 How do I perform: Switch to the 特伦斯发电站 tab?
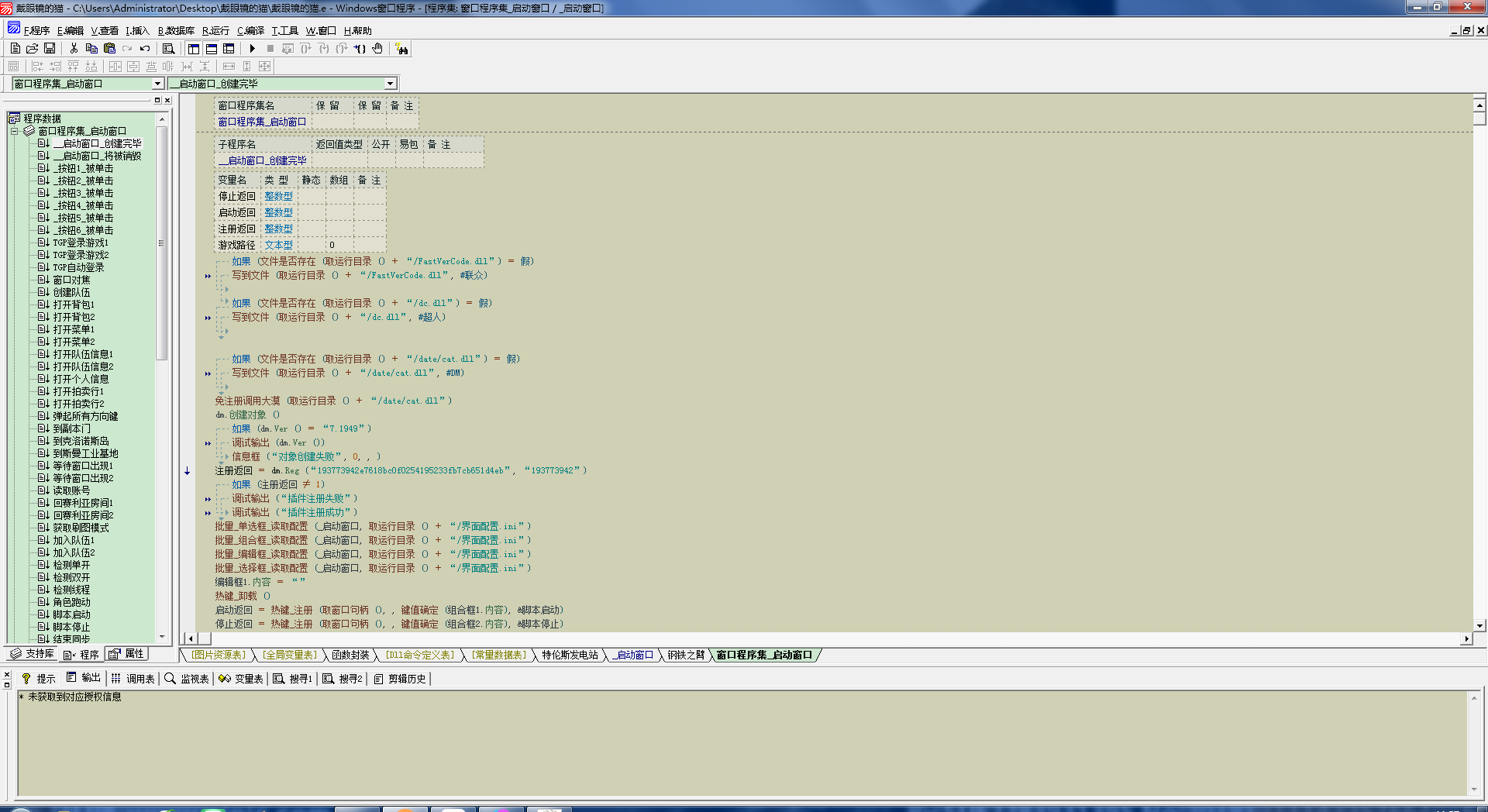[570, 655]
